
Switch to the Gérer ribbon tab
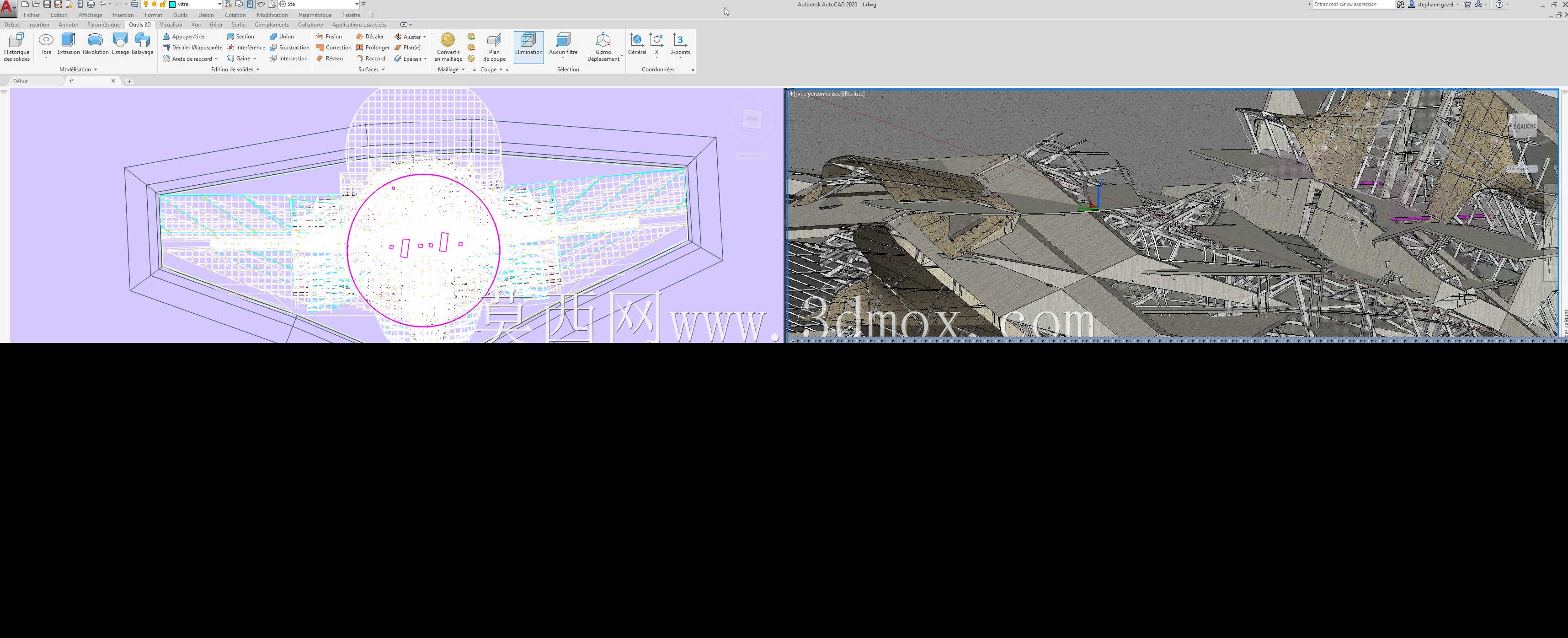coord(216,25)
